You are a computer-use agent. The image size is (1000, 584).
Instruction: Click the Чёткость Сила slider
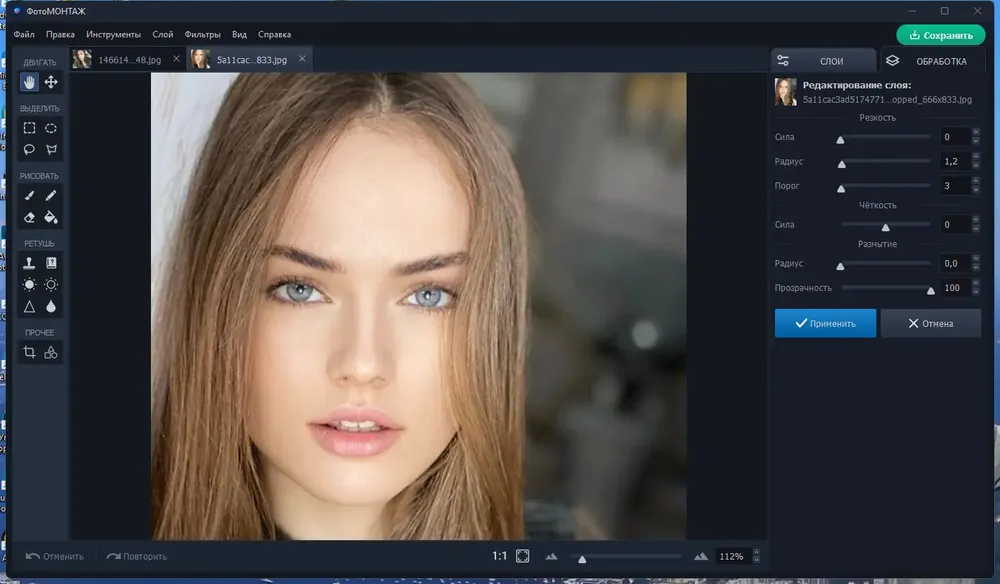click(885, 226)
